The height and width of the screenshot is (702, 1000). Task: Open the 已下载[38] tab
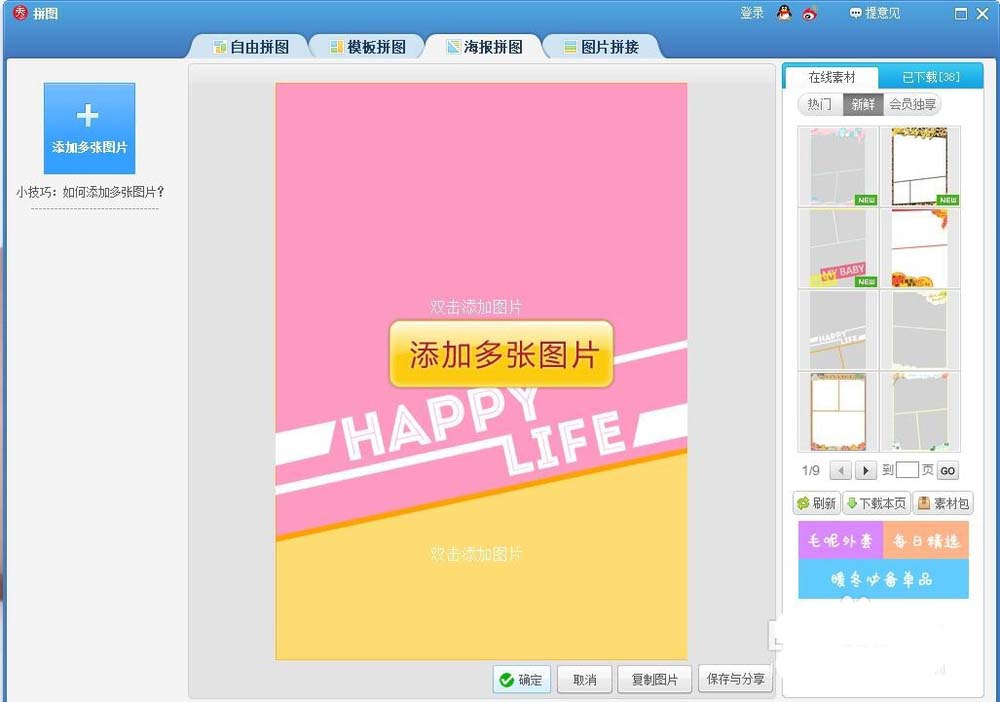point(930,77)
